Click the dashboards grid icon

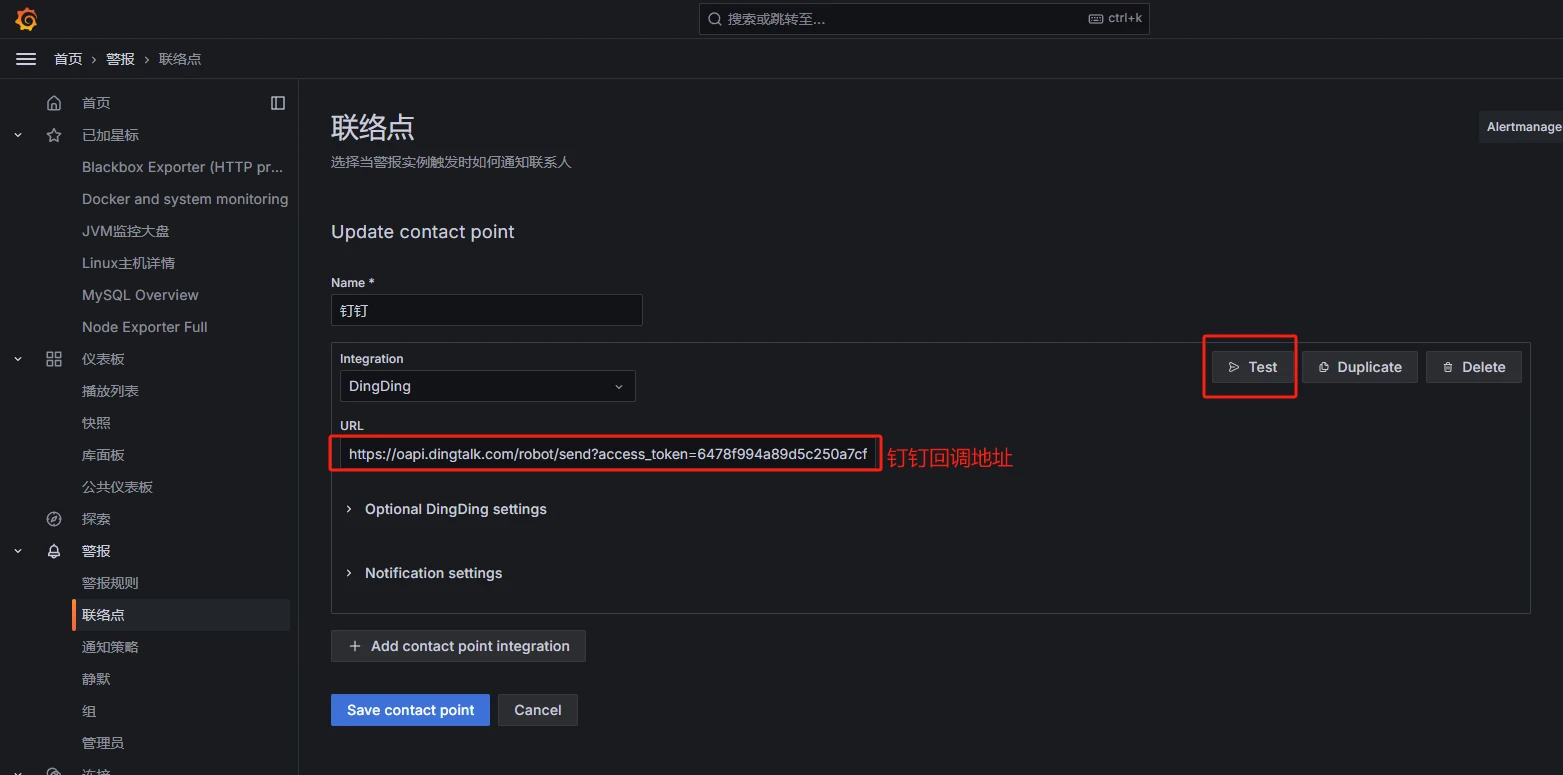[x=54, y=359]
